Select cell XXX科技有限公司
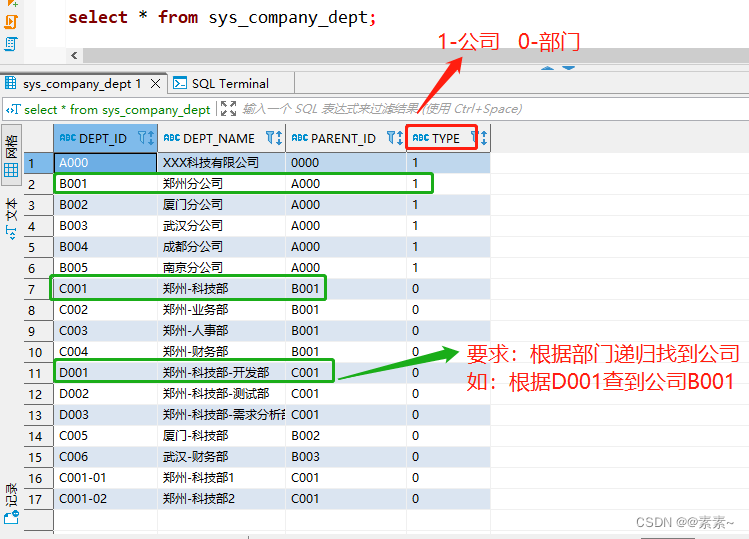This screenshot has width=749, height=539. (222, 162)
